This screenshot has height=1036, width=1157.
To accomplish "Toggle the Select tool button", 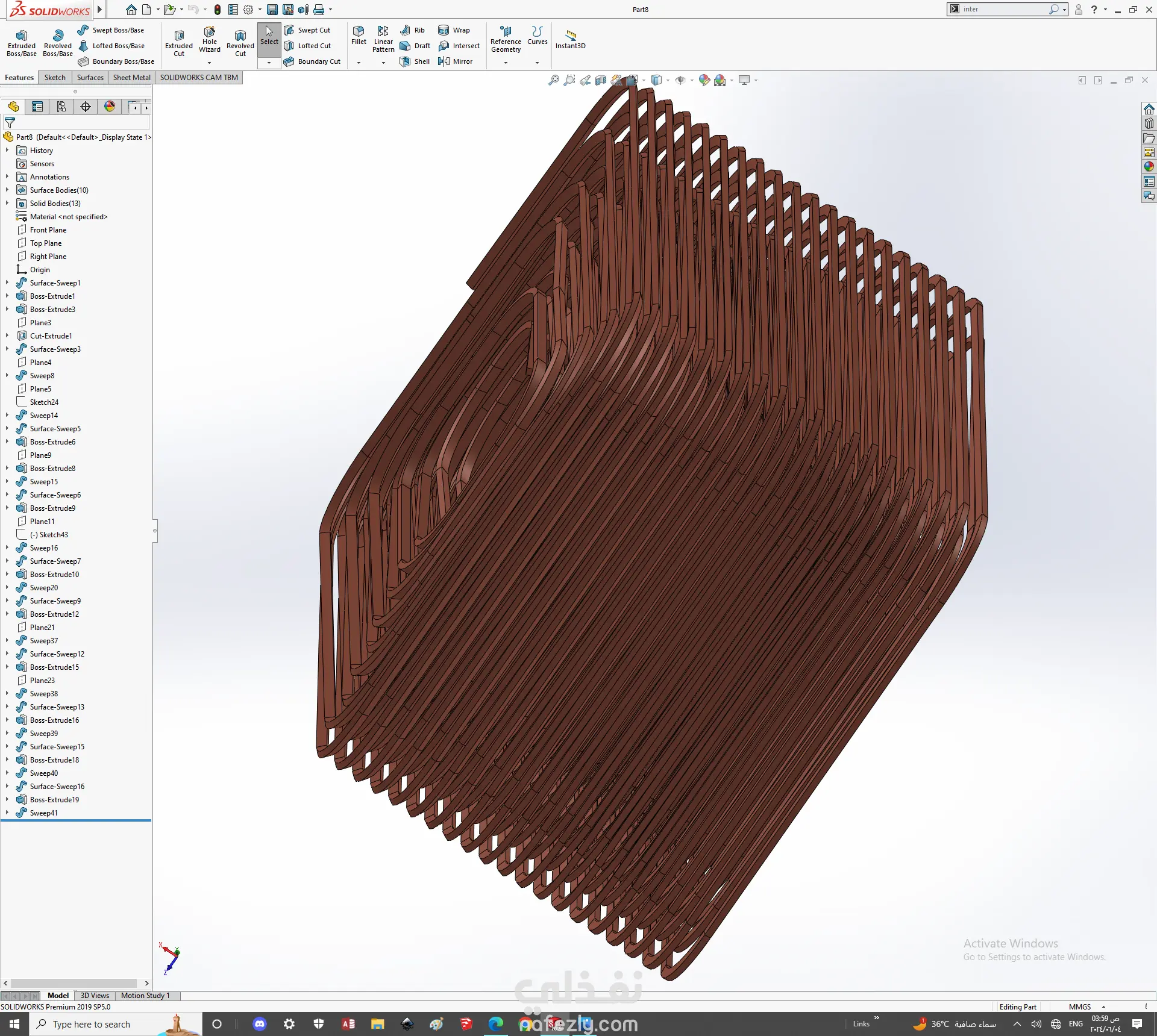I will click(269, 36).
